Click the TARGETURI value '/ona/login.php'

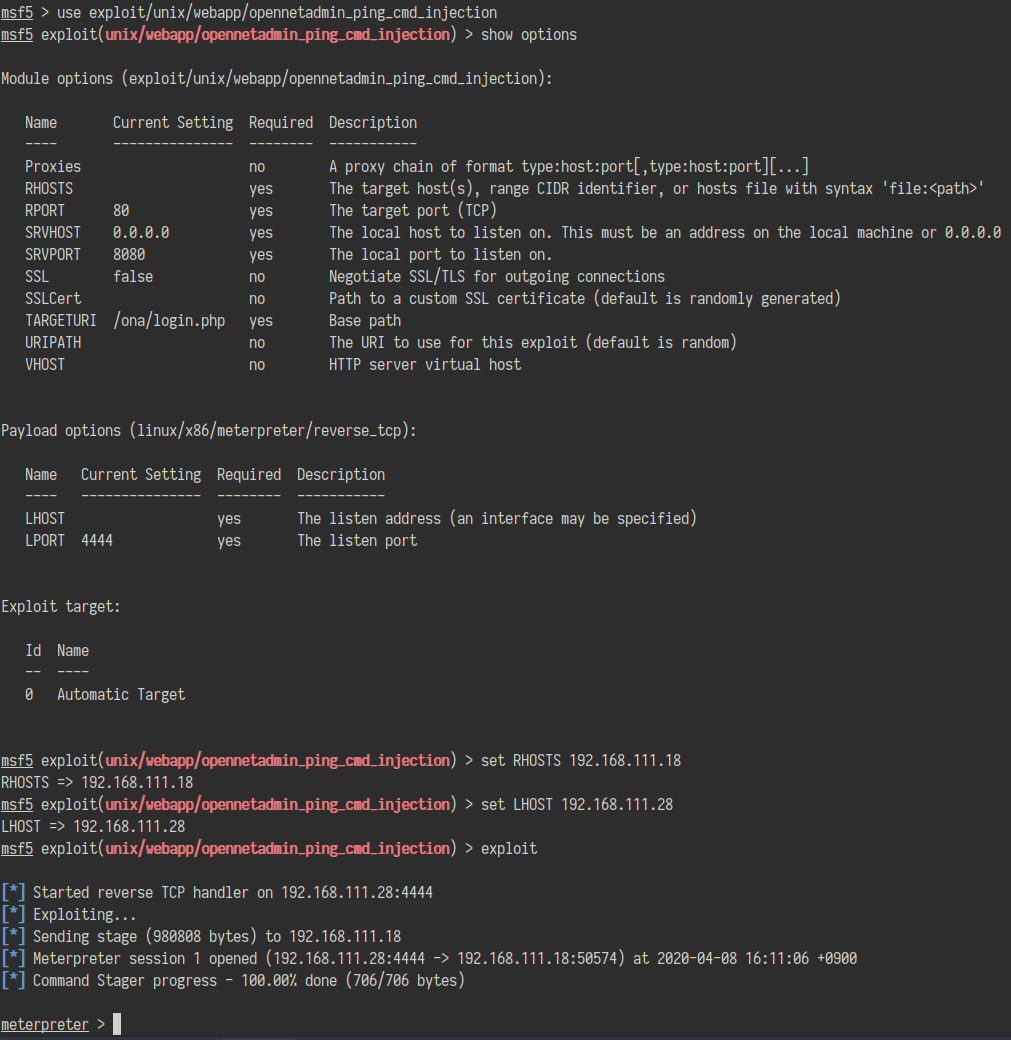169,320
